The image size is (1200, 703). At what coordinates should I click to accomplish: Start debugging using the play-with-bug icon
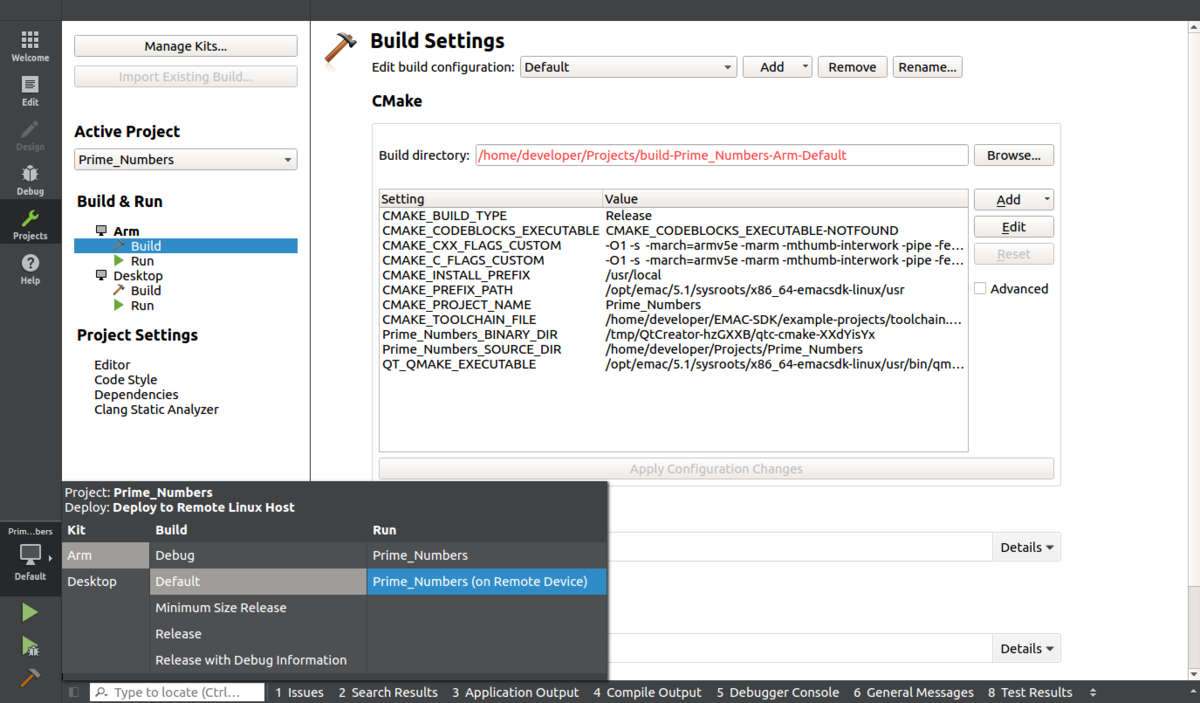click(30, 646)
